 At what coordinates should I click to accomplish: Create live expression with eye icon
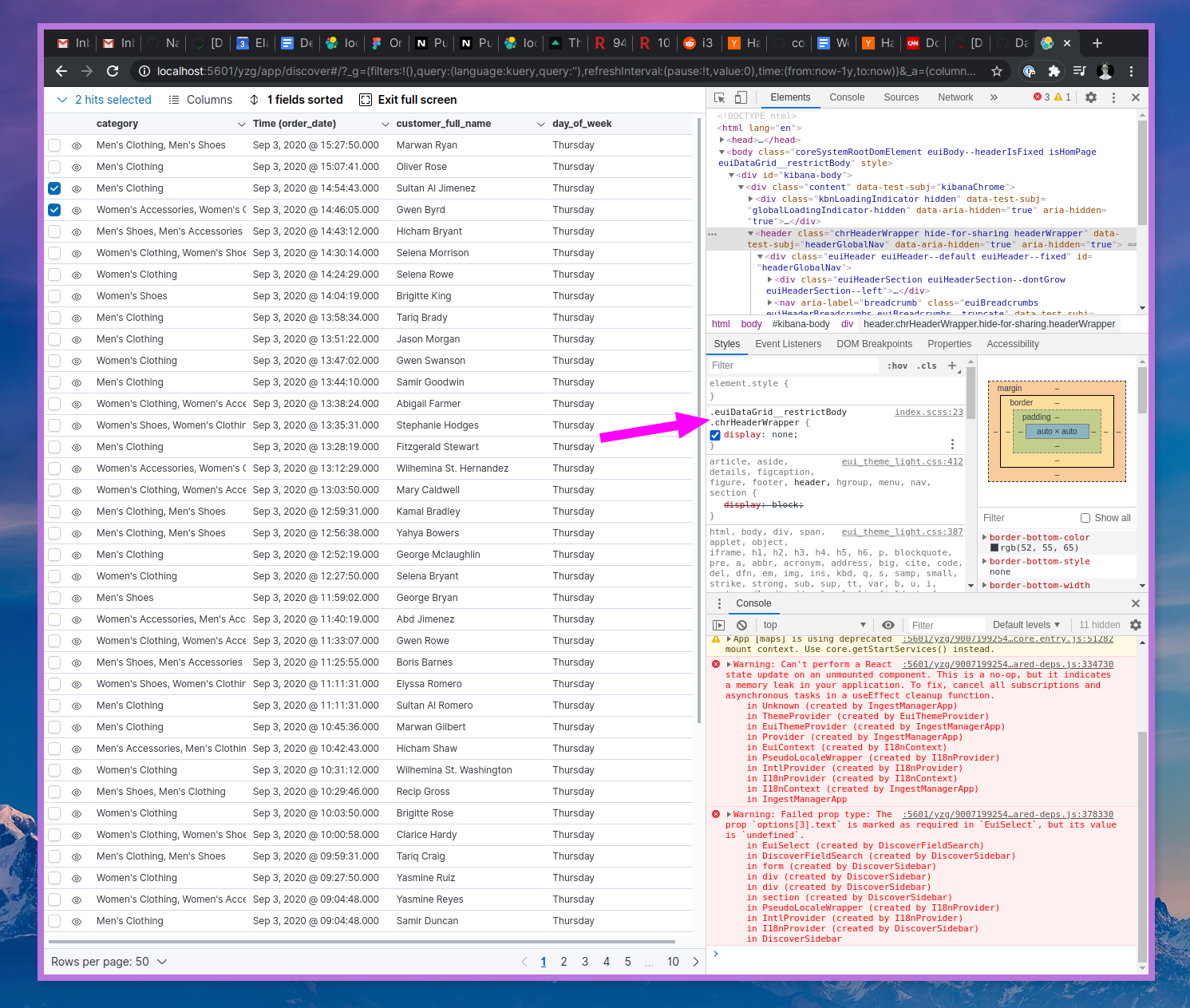pyautogui.click(x=888, y=625)
